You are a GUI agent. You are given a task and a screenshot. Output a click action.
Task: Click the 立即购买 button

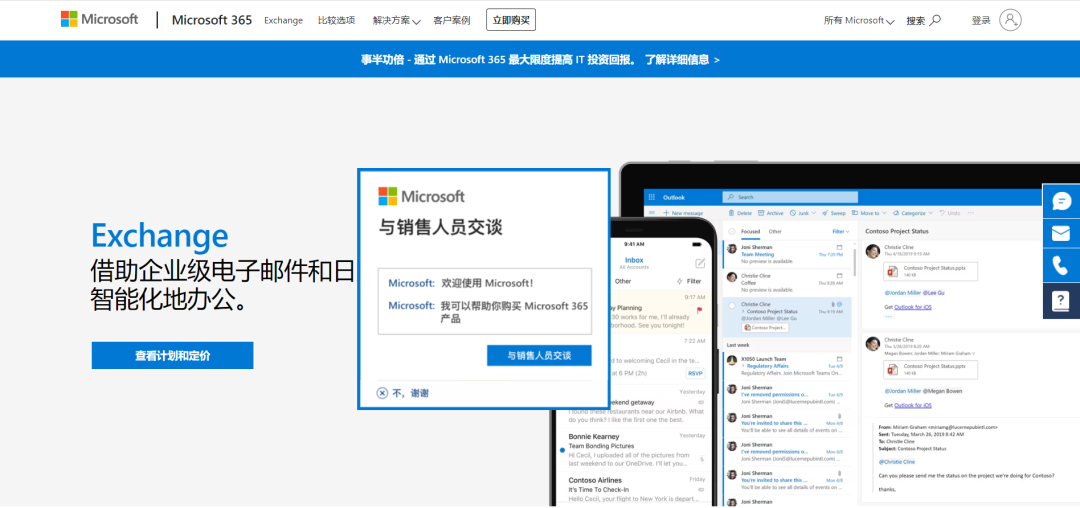click(510, 20)
